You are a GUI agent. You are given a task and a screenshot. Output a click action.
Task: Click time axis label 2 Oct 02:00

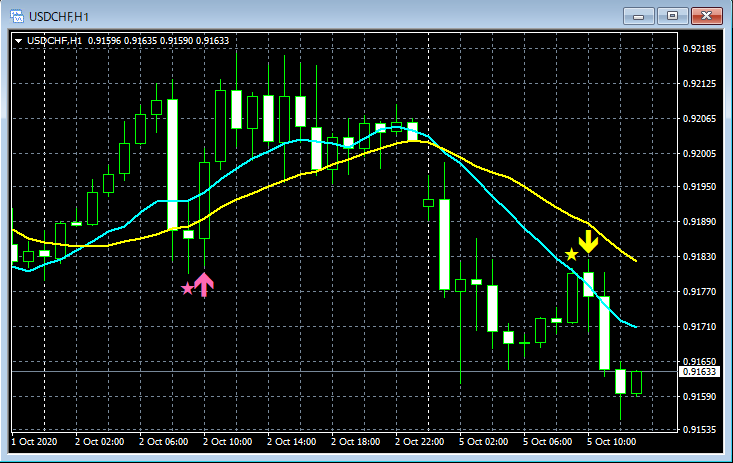pos(100,441)
